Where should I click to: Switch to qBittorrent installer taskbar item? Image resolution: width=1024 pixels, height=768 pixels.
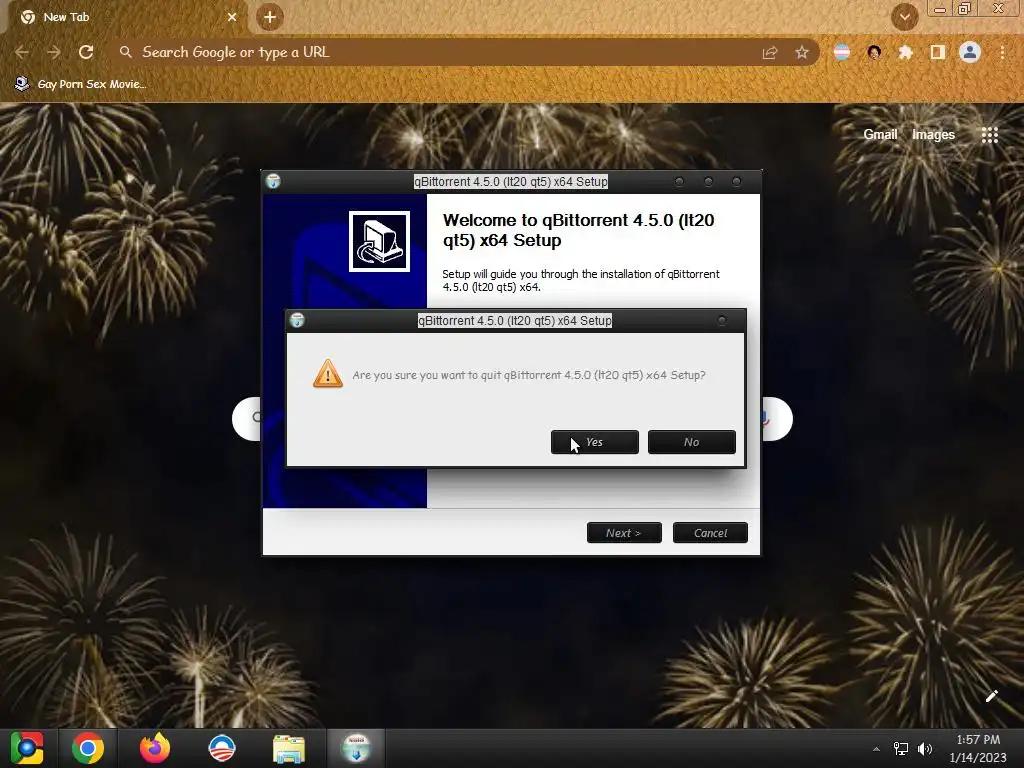click(x=356, y=748)
